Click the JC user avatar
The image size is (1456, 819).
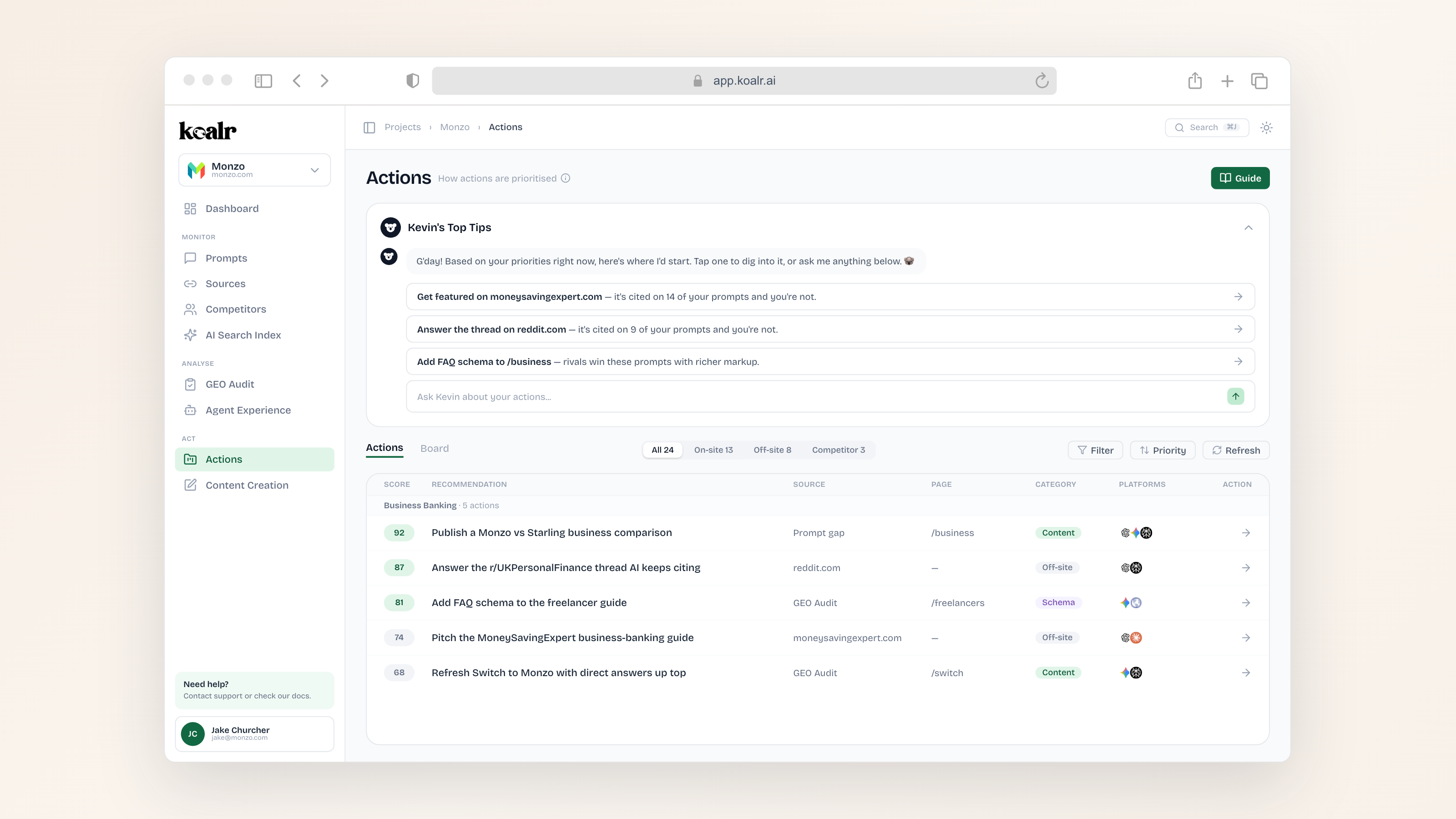(x=193, y=734)
